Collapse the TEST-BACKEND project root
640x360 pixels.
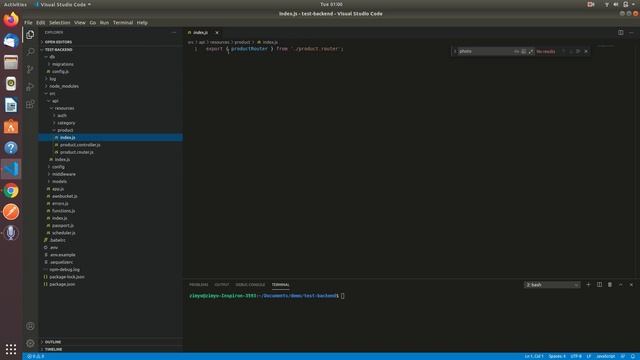point(58,49)
